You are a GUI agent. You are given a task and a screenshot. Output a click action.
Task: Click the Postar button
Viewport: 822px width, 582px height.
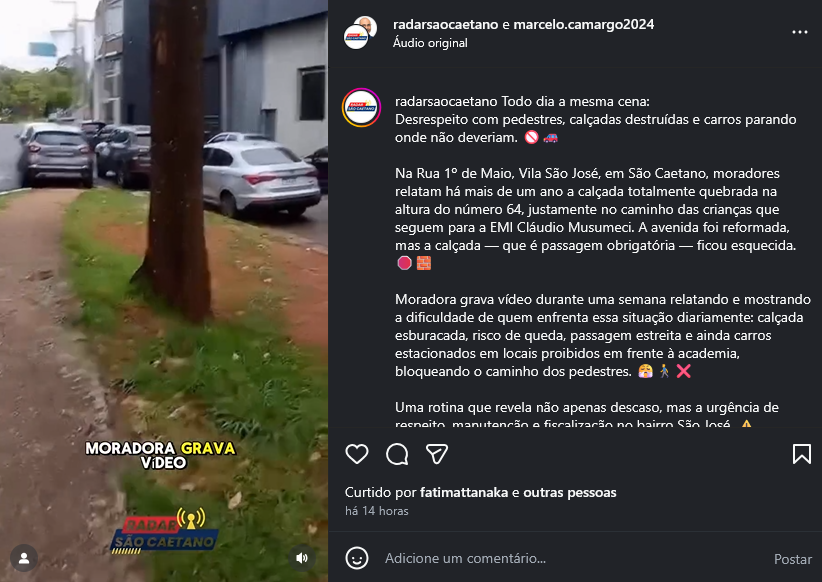pyautogui.click(x=792, y=559)
